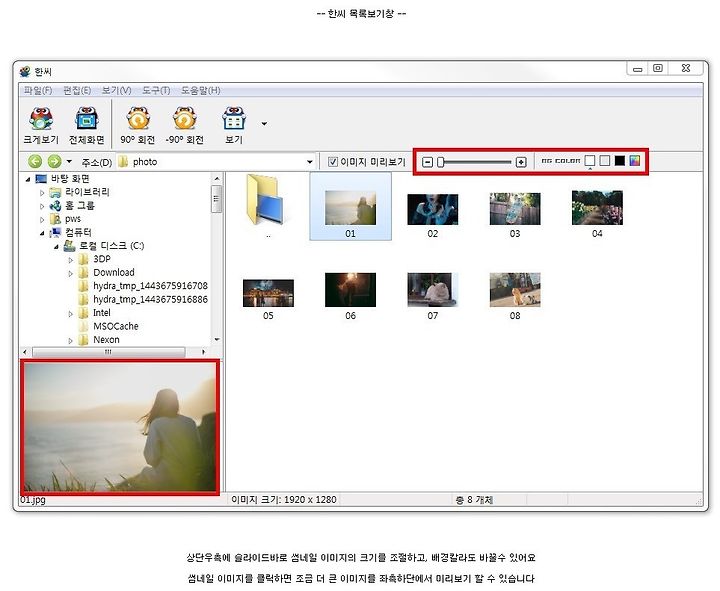
Task: Select the 3DP folder
Action: [x=101, y=259]
